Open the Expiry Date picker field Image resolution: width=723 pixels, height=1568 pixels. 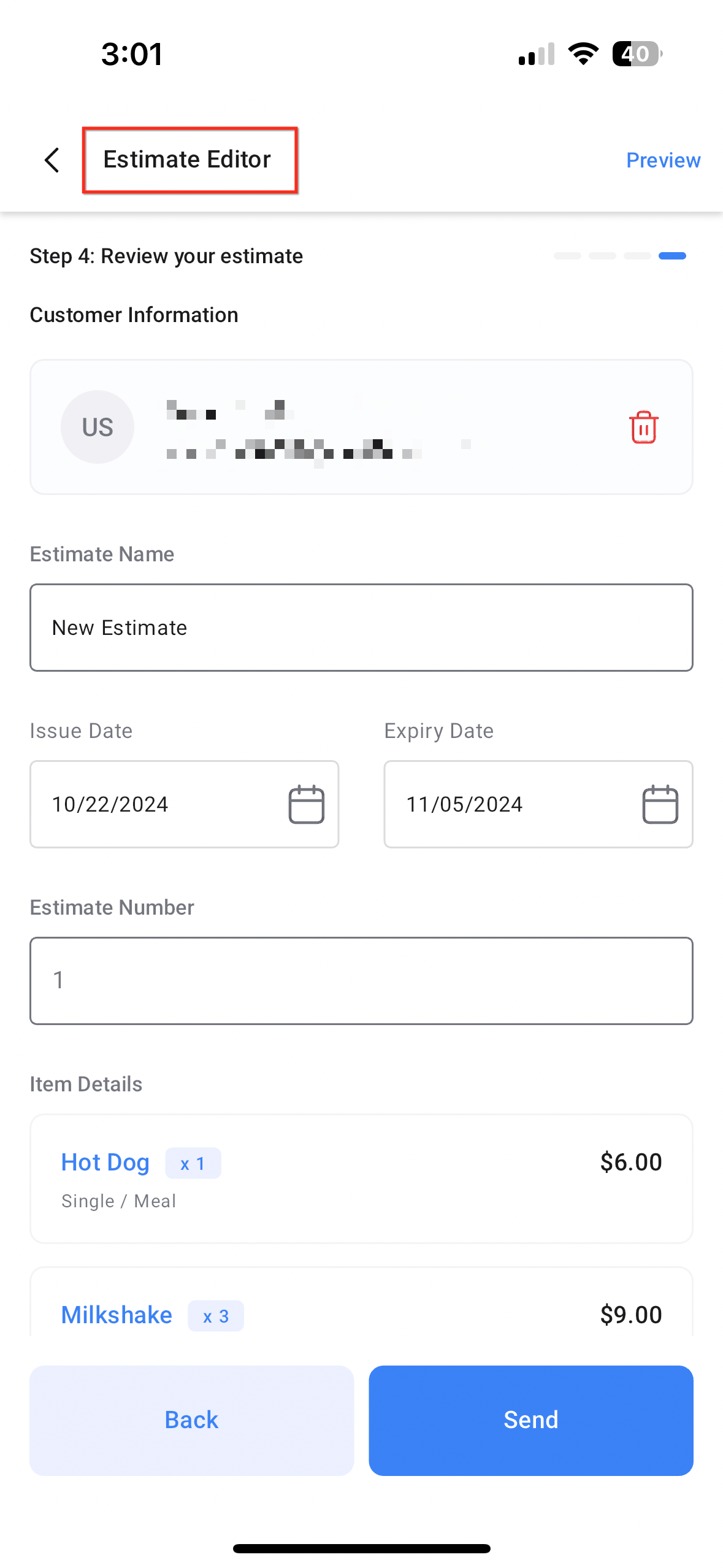click(538, 804)
